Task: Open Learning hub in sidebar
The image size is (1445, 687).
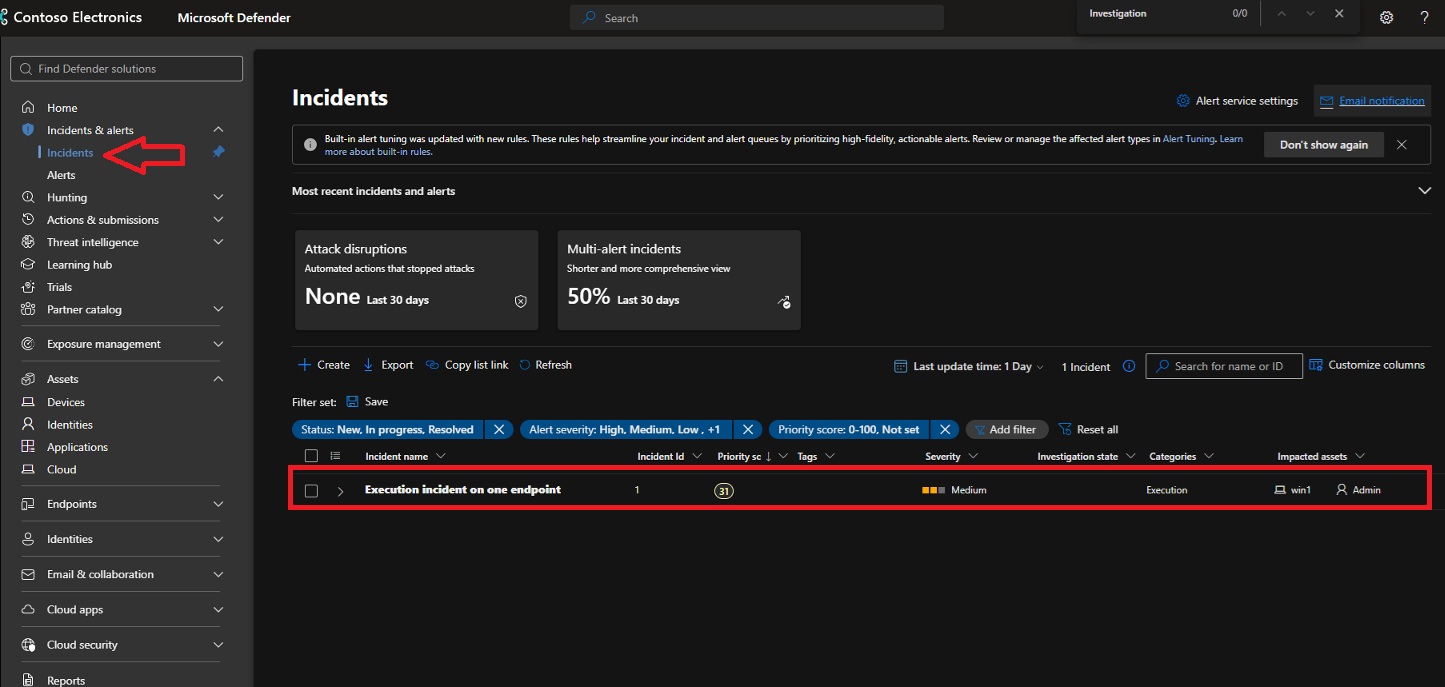Action: [x=79, y=265]
